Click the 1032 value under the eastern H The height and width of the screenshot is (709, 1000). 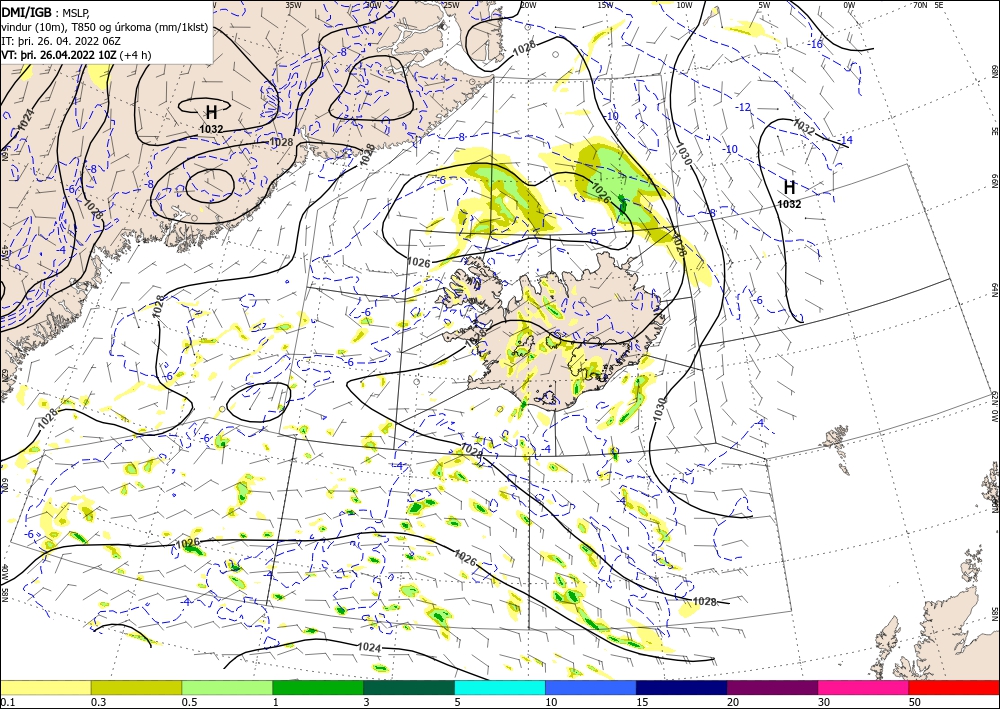click(789, 204)
